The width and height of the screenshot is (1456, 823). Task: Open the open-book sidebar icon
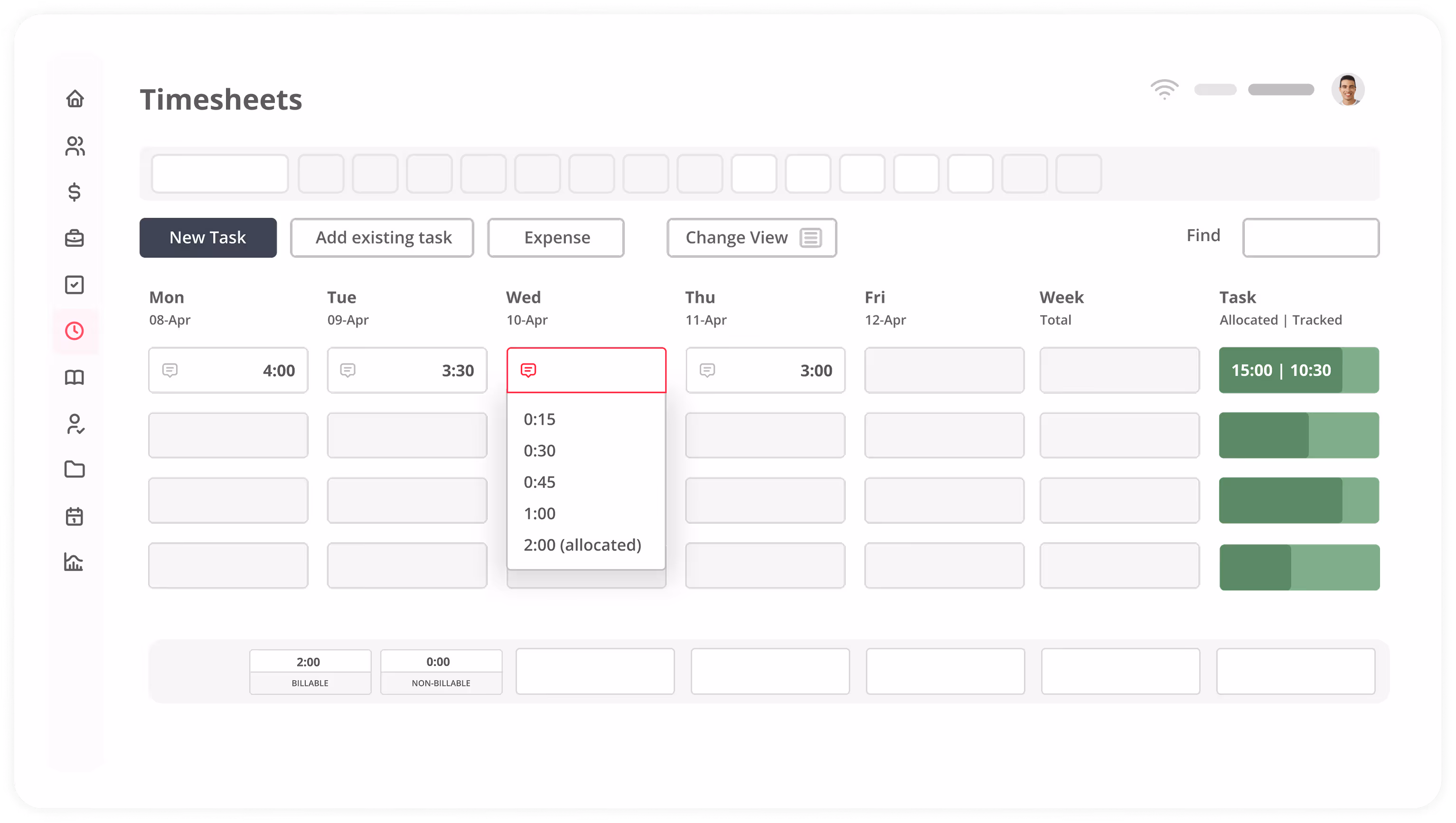click(x=75, y=377)
